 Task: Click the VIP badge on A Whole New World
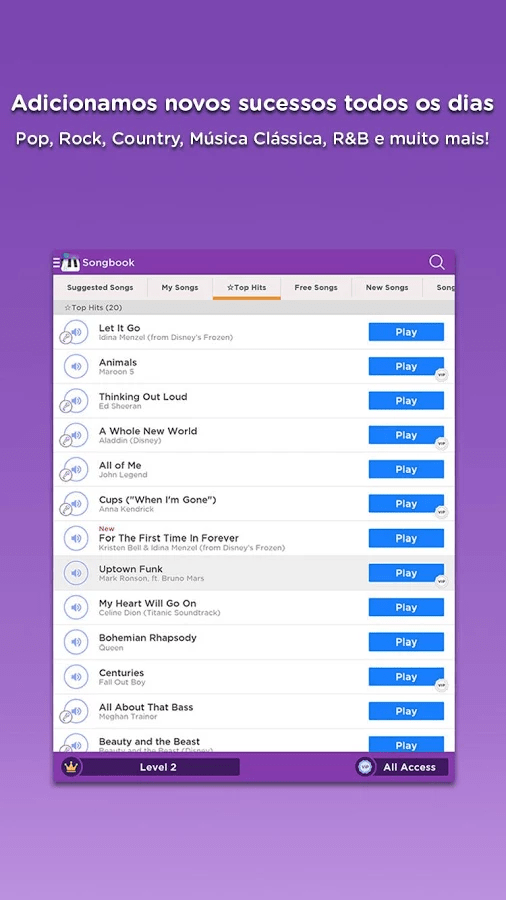tap(441, 444)
